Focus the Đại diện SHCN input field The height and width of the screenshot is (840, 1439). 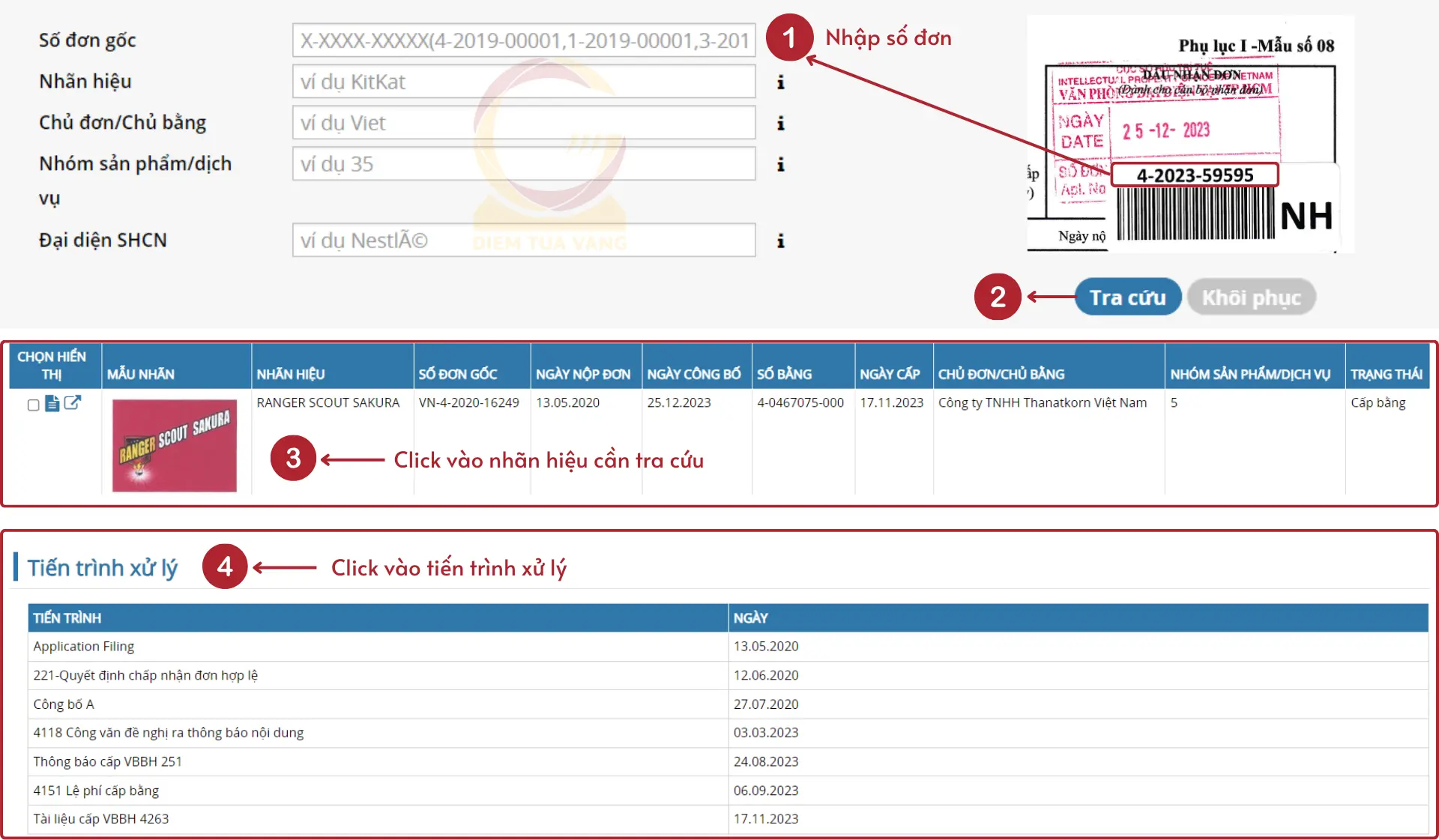(x=524, y=241)
